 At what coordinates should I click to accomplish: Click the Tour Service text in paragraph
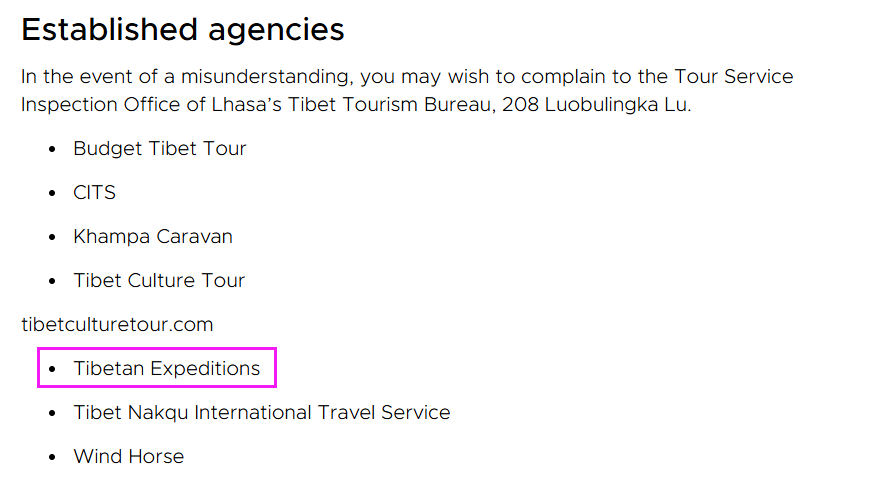point(734,77)
